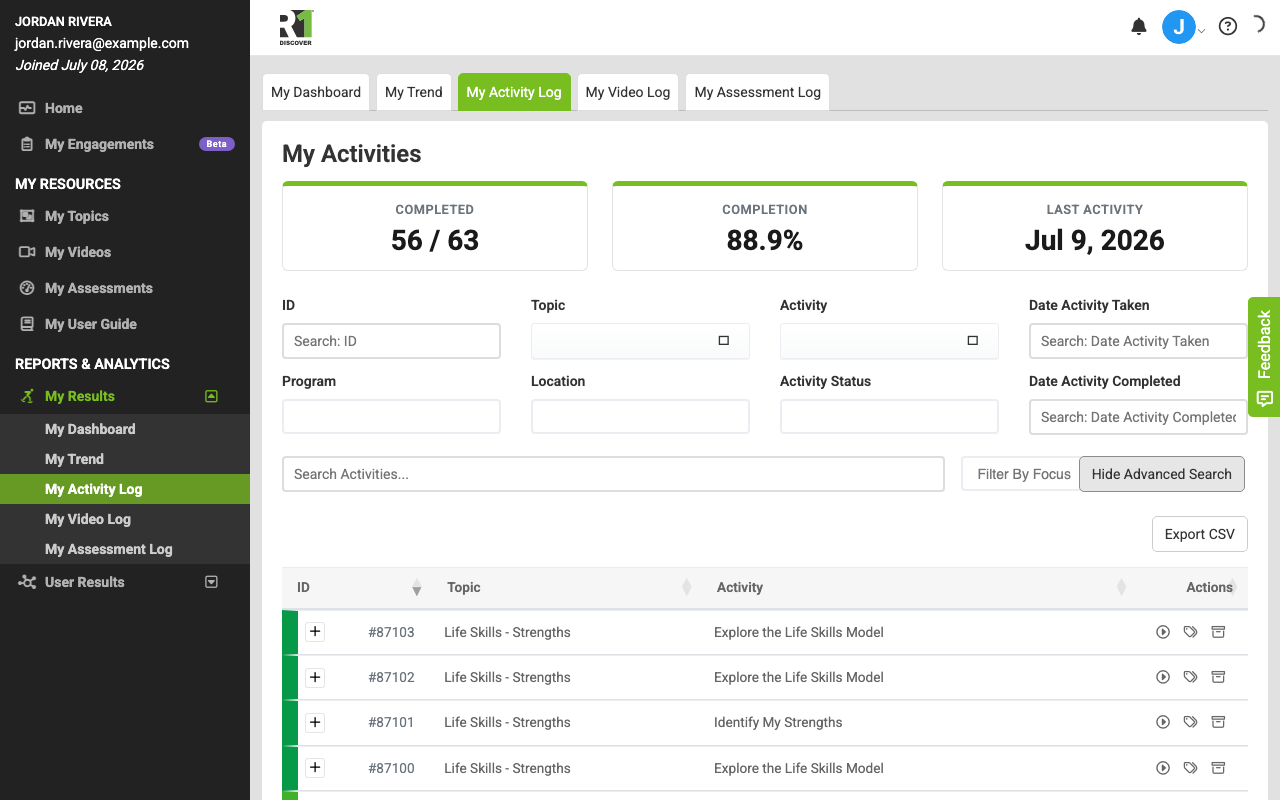The height and width of the screenshot is (800, 1280).
Task: Open the notifications bell
Action: pos(1138,27)
